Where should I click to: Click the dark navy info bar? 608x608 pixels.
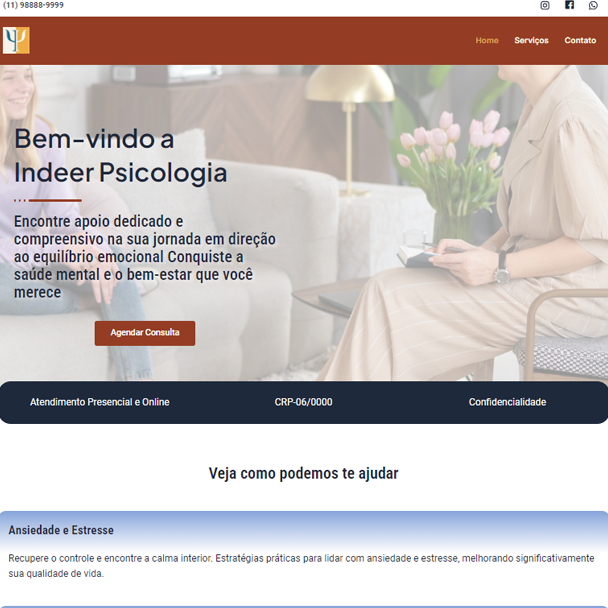pyautogui.click(x=304, y=402)
